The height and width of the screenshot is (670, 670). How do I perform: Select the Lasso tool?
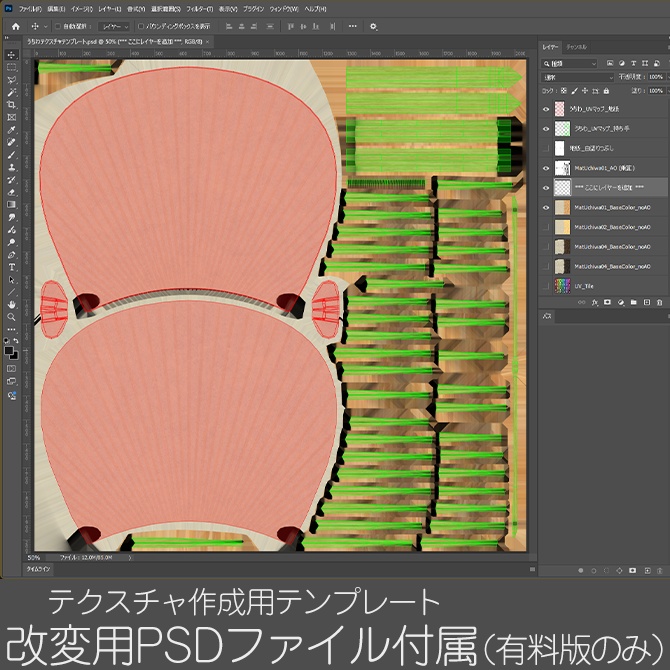tap(12, 79)
